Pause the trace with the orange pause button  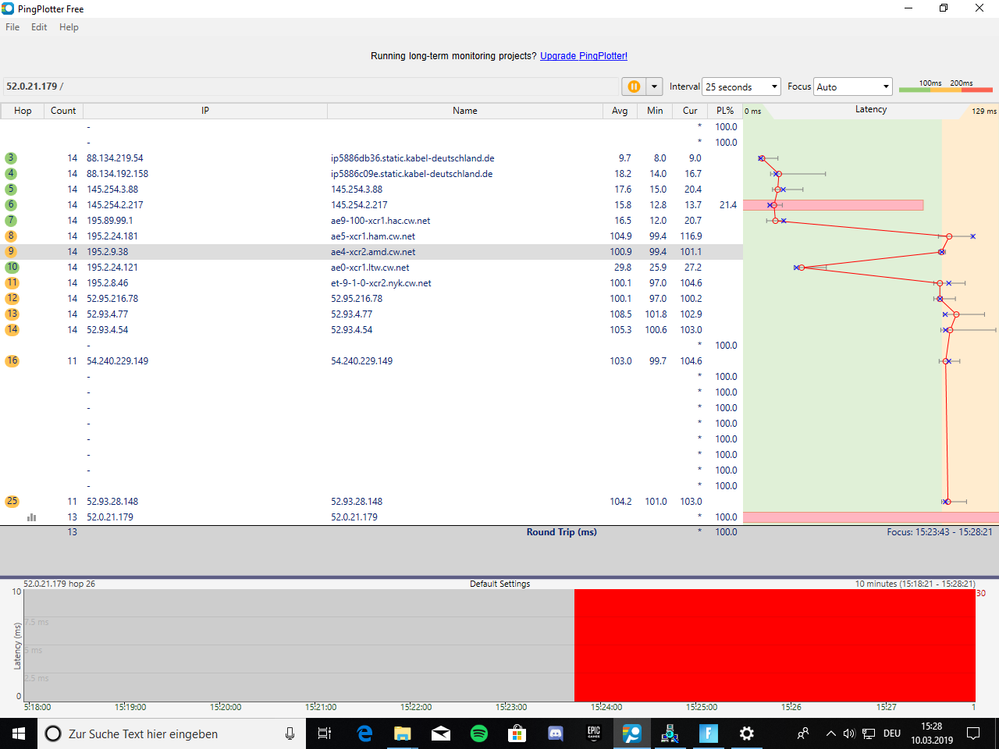(x=634, y=87)
